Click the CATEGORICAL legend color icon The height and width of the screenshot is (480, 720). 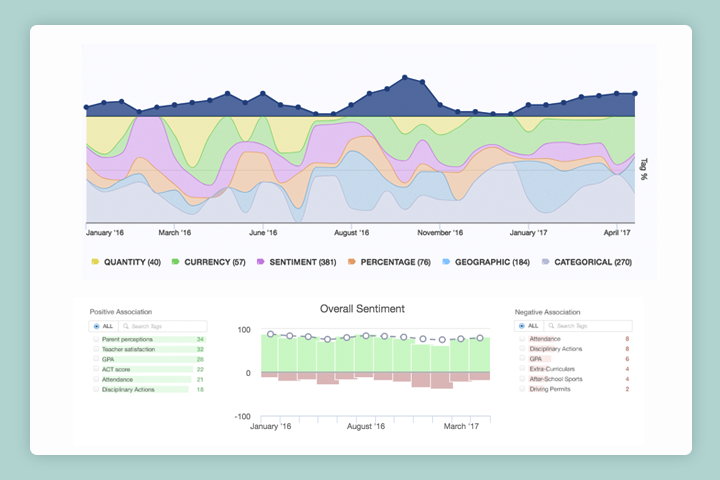[x=545, y=262]
